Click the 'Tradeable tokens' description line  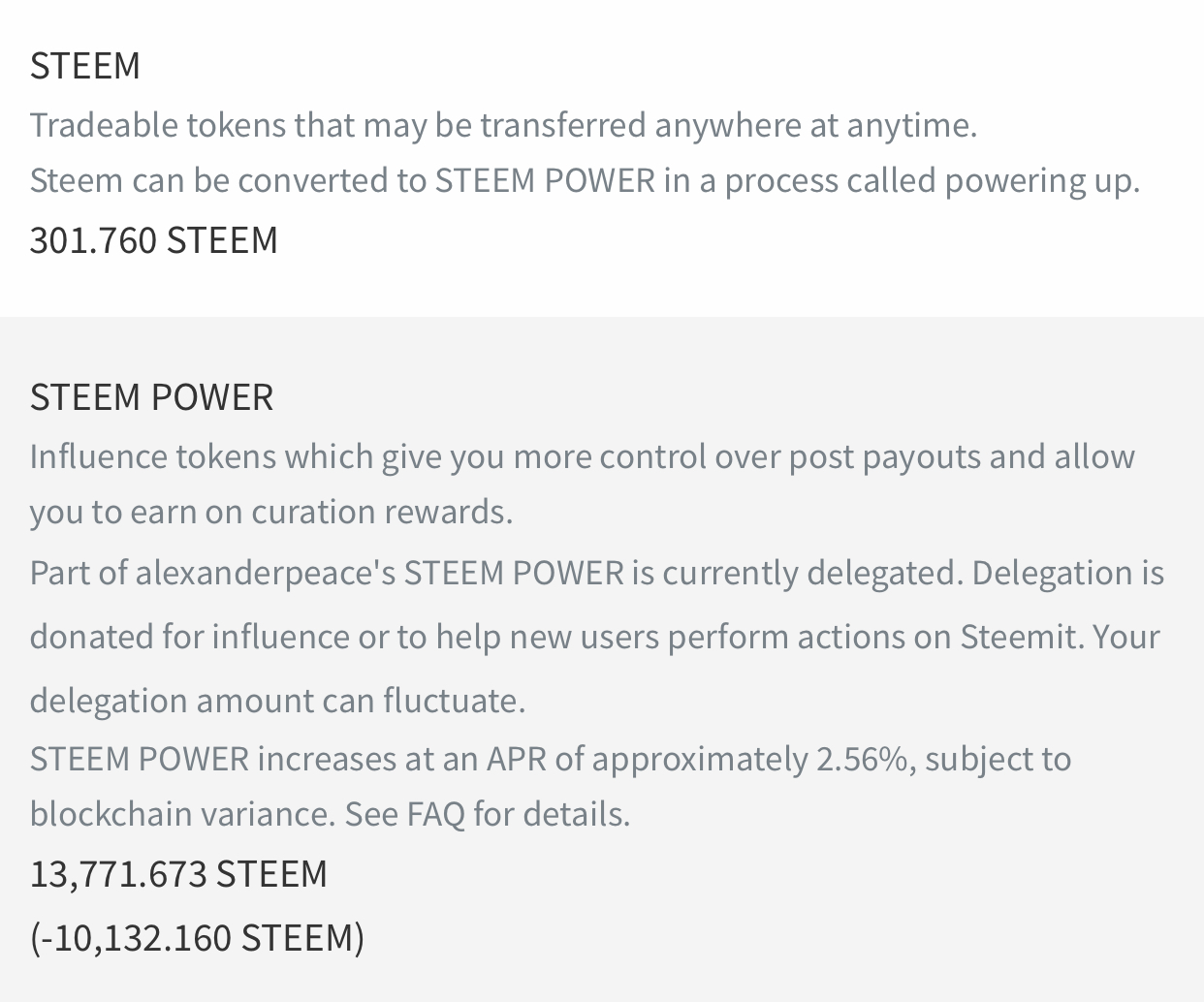[503, 125]
